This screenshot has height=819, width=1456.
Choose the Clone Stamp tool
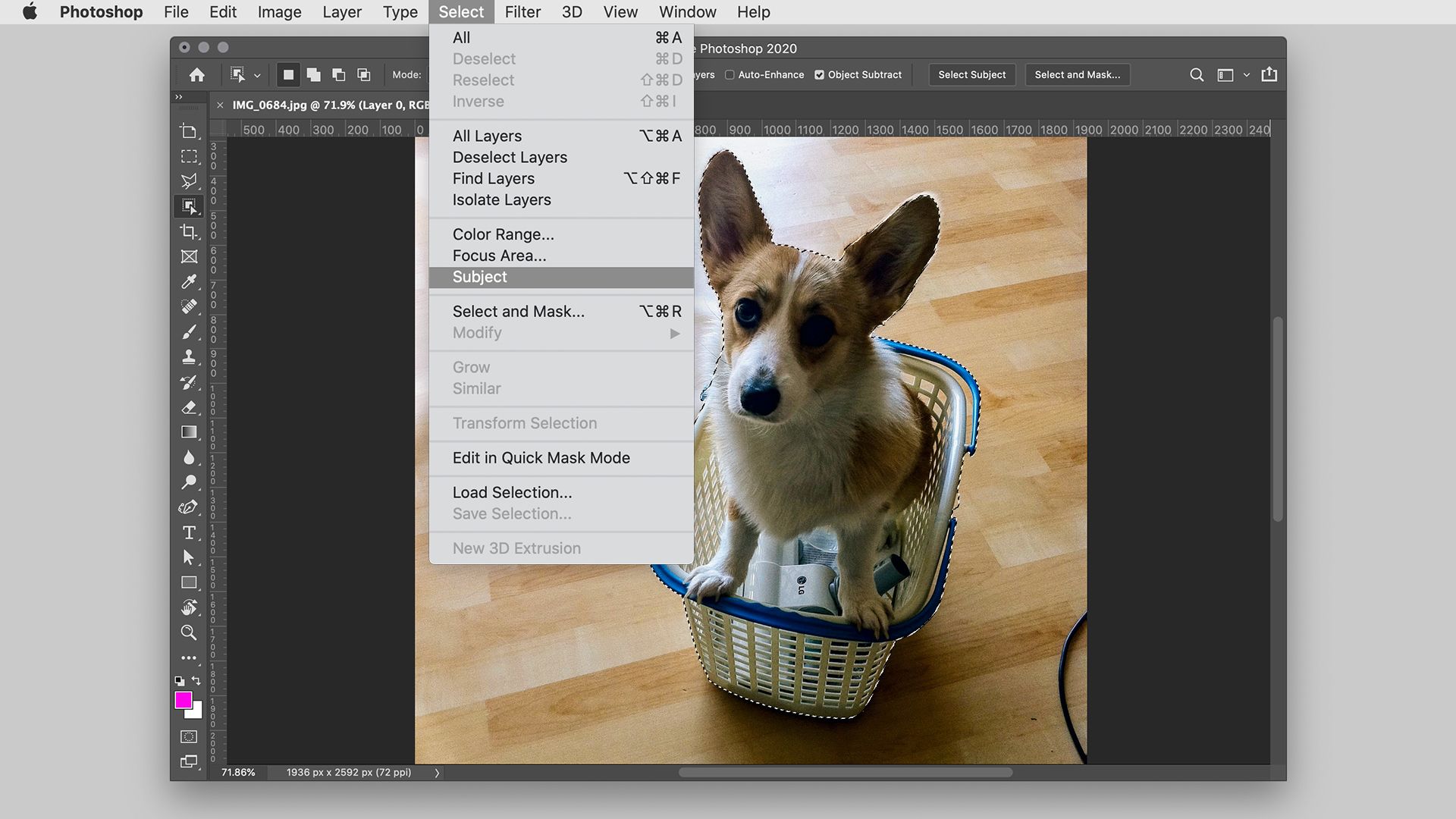190,356
